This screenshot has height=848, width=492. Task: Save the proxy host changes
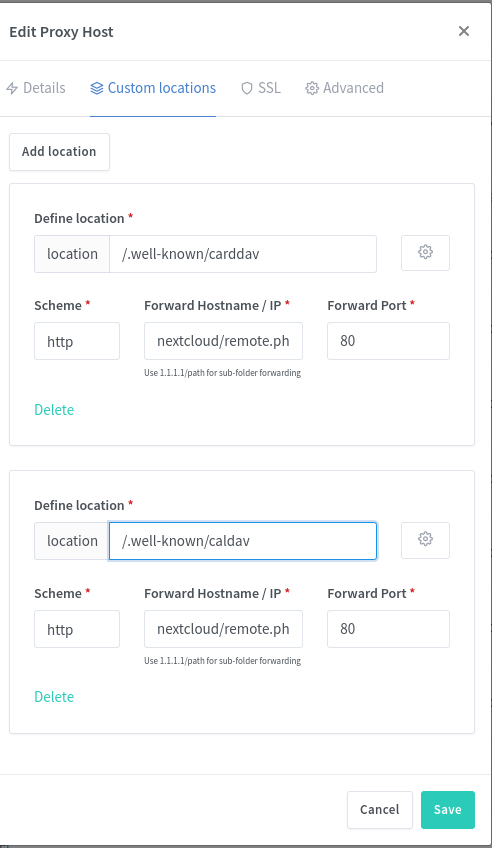(448, 810)
